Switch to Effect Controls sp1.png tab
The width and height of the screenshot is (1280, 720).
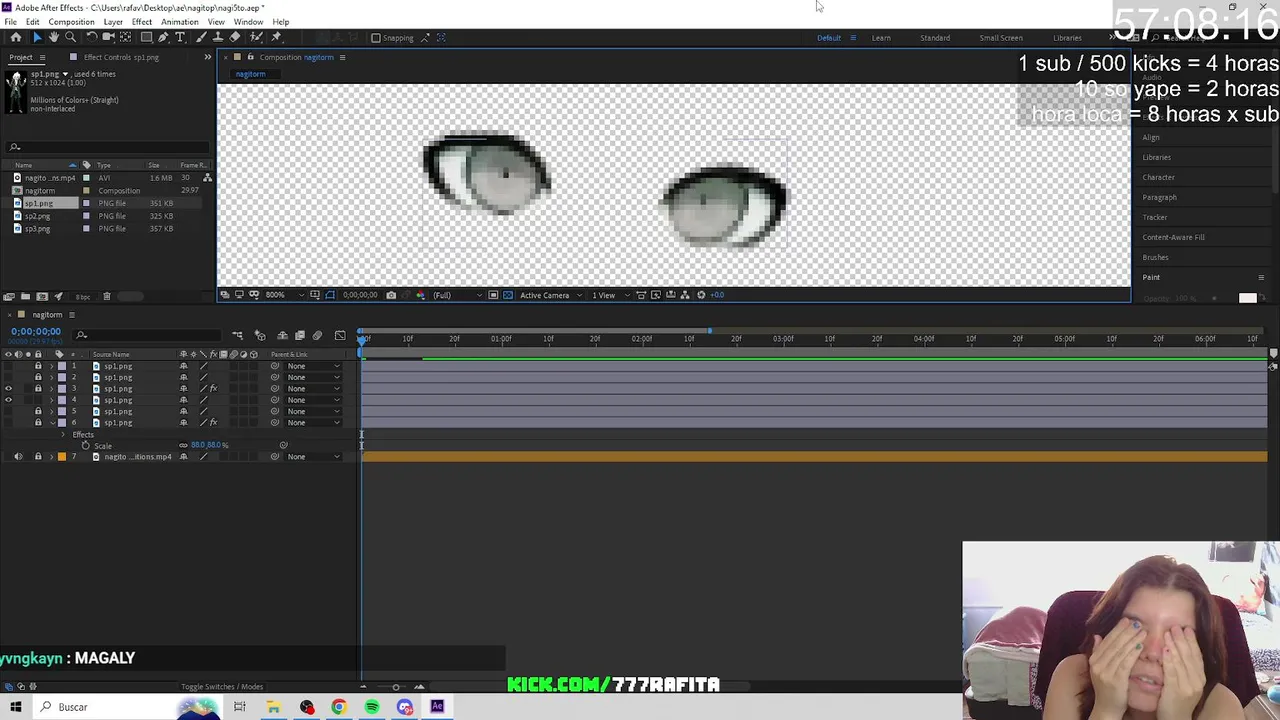click(x=120, y=57)
